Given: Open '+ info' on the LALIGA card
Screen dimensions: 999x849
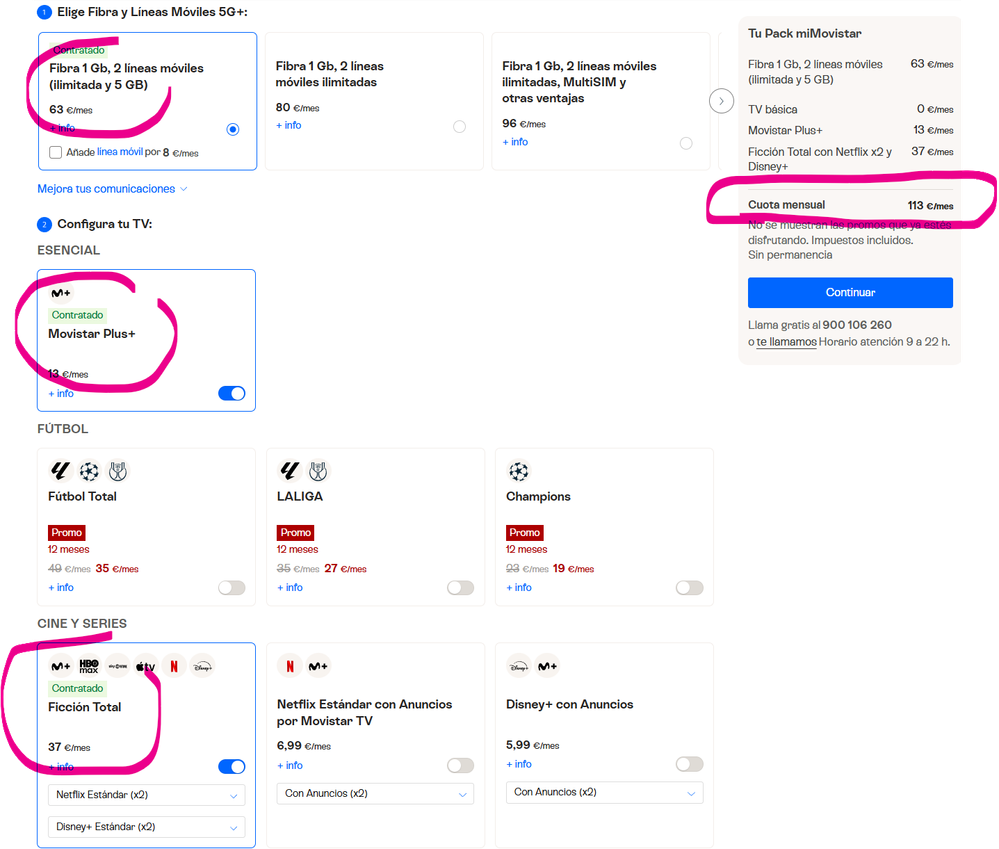Looking at the screenshot, I should 289,588.
